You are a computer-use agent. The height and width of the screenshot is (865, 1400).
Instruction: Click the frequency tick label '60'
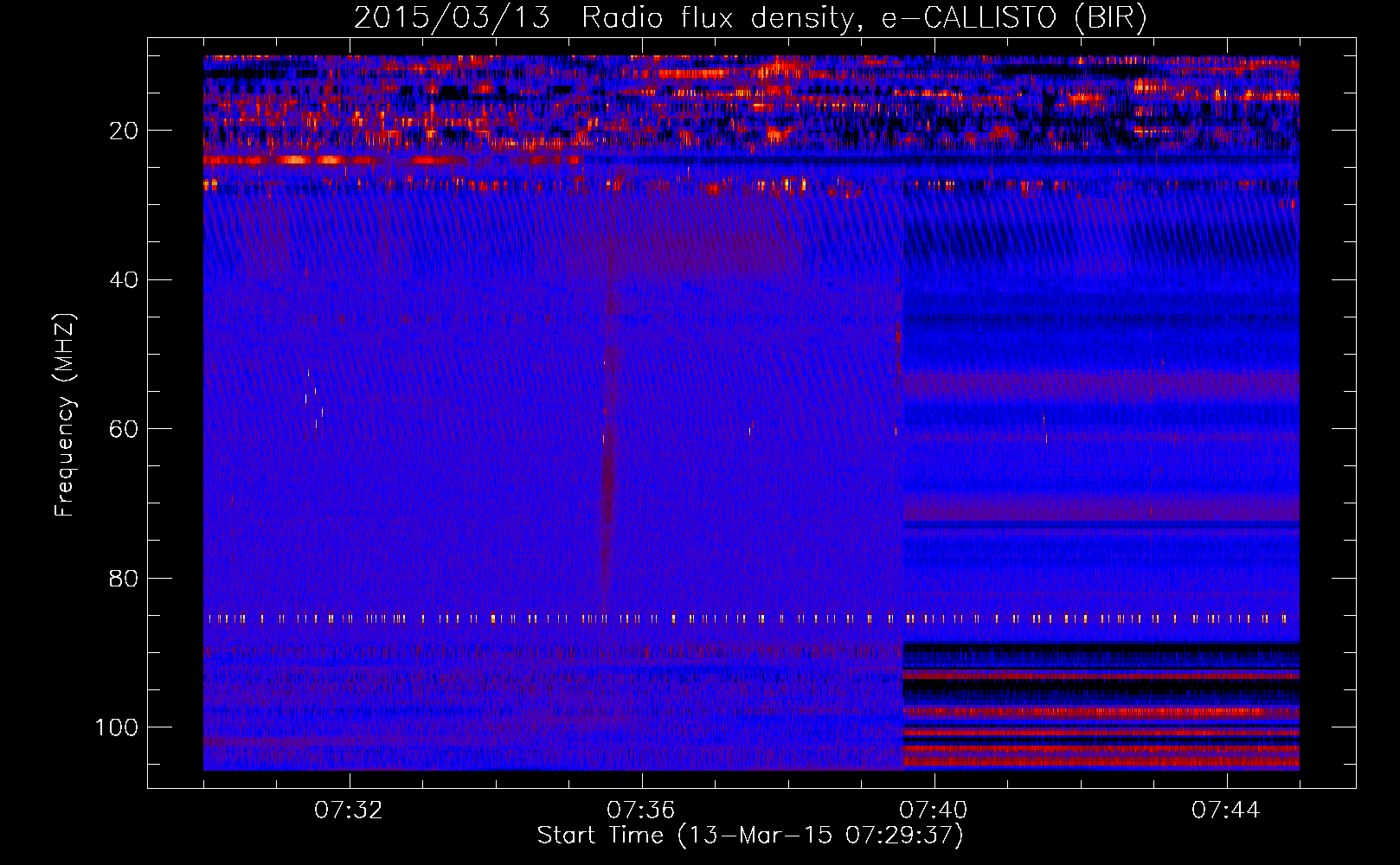coord(124,429)
